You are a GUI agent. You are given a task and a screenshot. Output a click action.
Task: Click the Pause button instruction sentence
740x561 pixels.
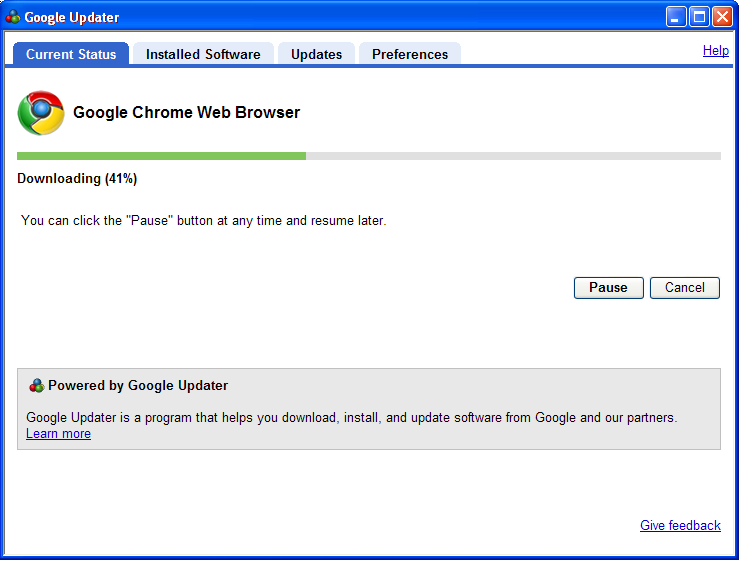click(x=203, y=220)
